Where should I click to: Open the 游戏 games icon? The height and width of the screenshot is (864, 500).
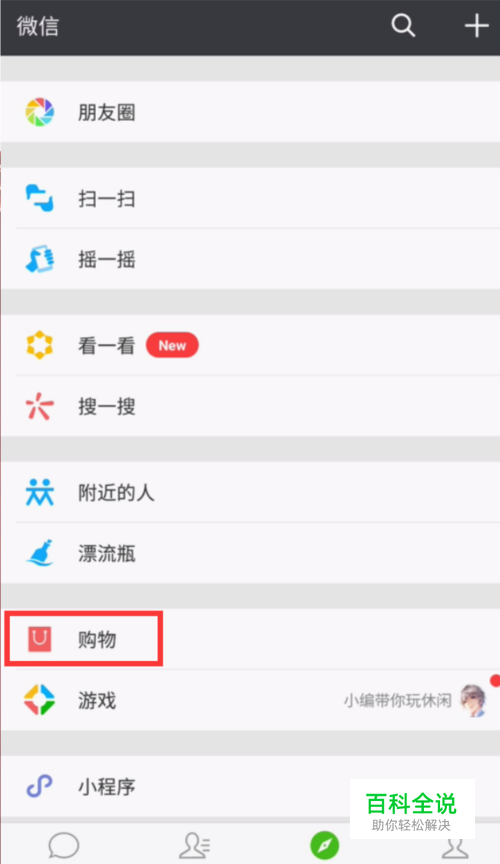[x=40, y=700]
